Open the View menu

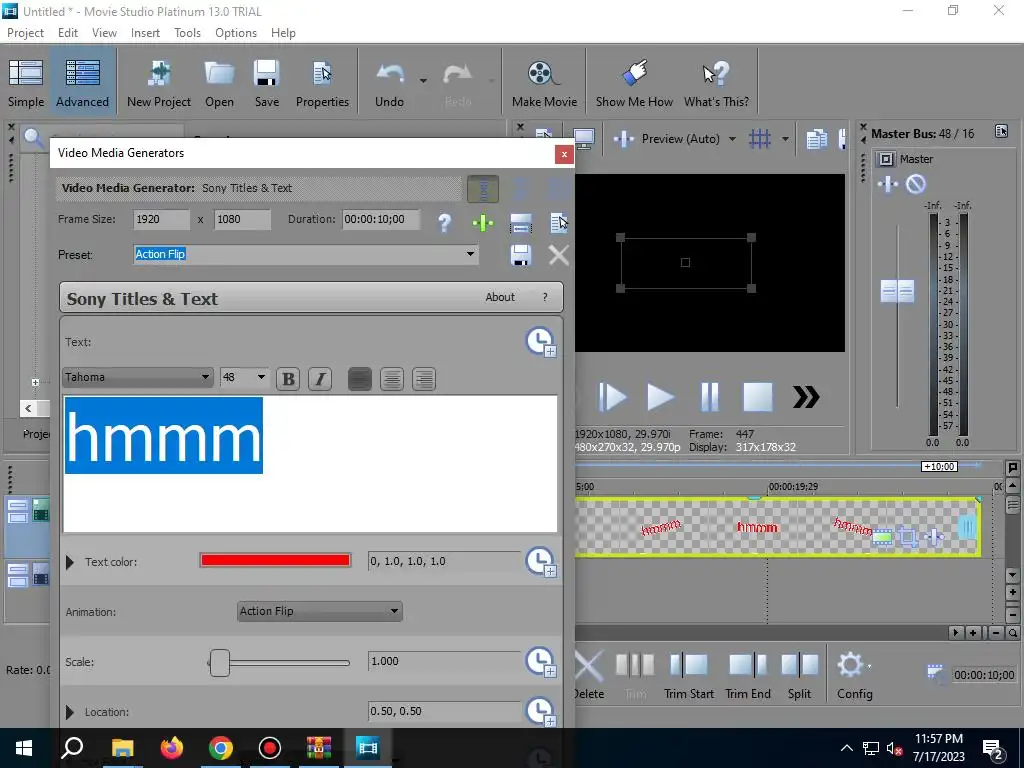point(104,33)
